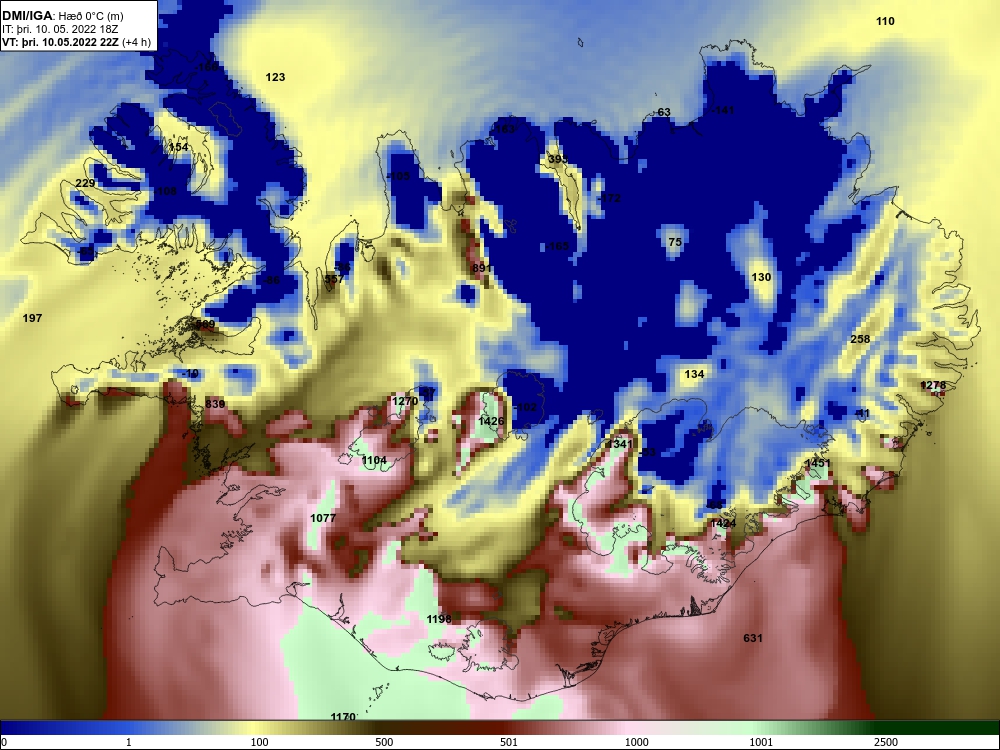This screenshot has width=1000, height=750.
Task: Click the map value 1270
Action: pyautogui.click(x=405, y=401)
